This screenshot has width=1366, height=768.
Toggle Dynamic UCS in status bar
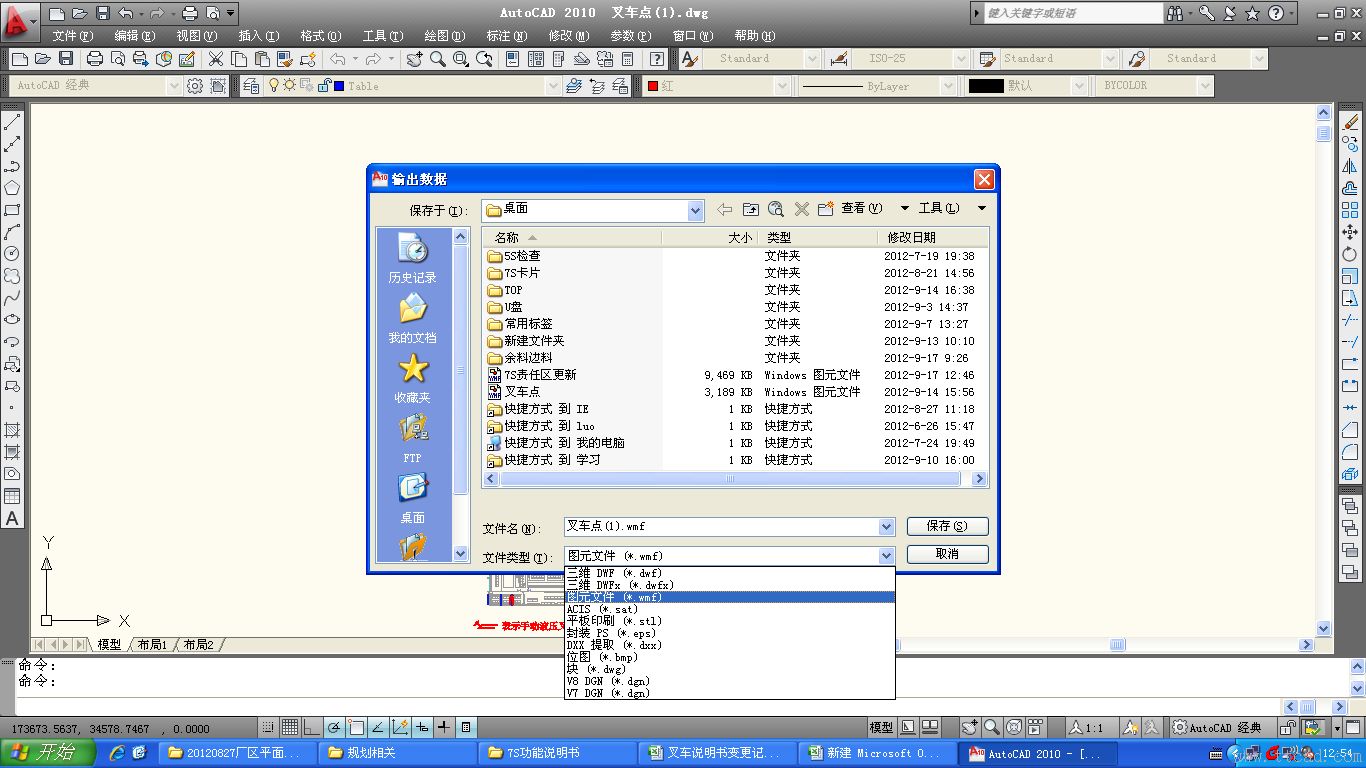tap(400, 727)
